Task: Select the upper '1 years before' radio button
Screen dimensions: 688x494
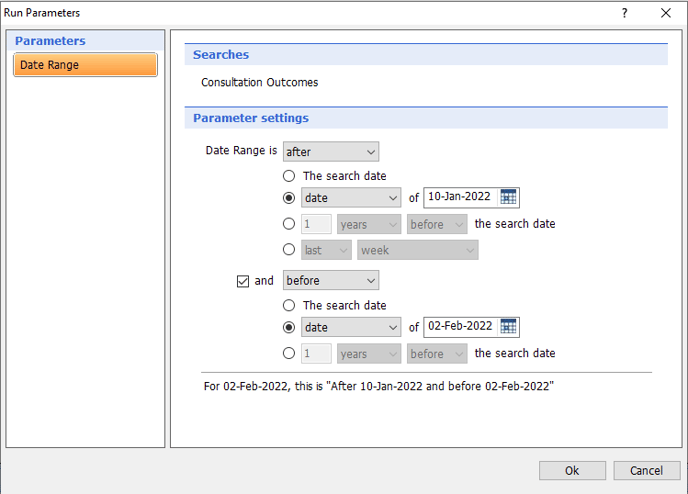Action: tap(289, 224)
